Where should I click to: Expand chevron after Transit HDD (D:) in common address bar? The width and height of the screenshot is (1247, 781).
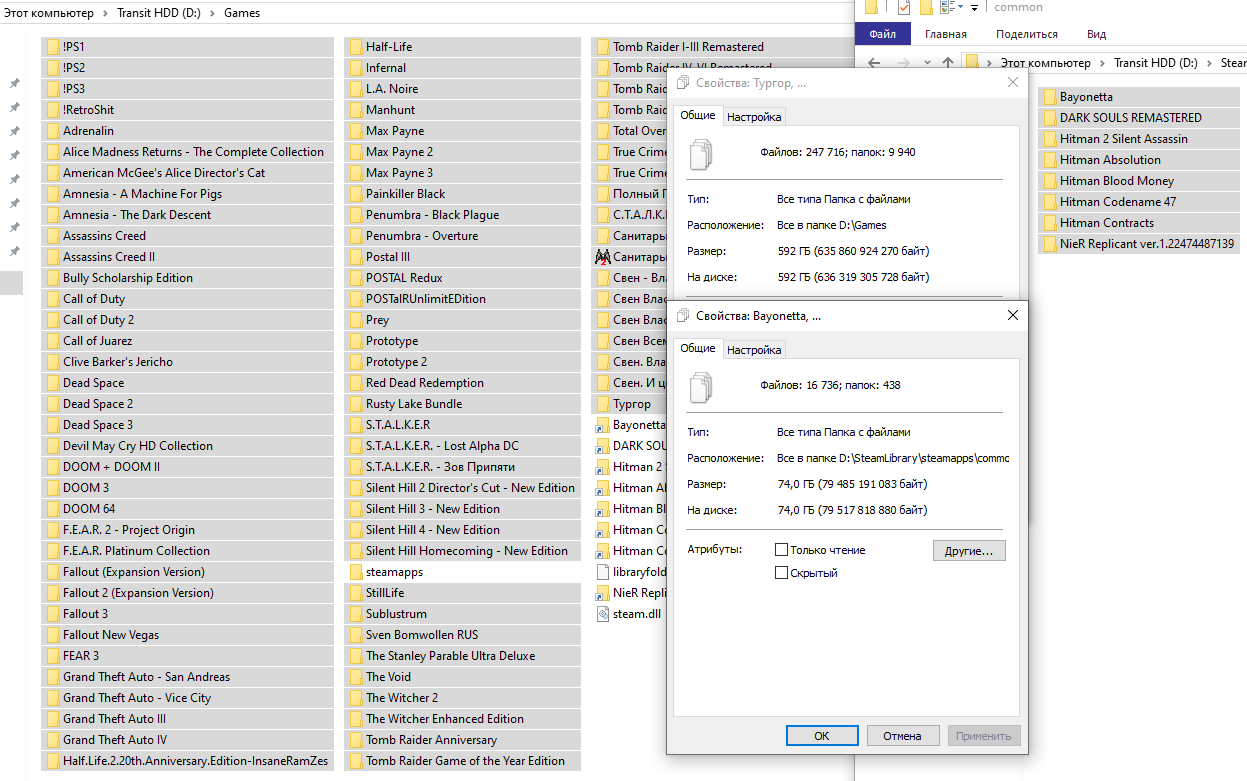[1209, 62]
